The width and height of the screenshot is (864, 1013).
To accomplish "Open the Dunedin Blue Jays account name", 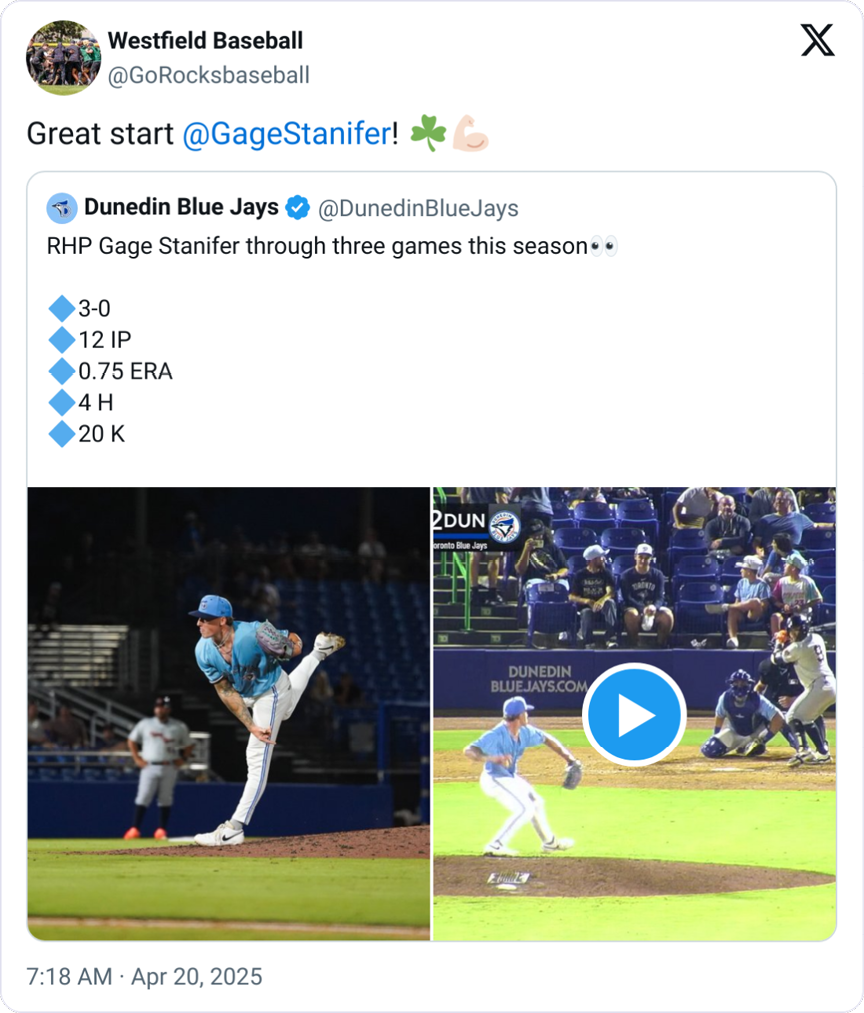I will (181, 208).
